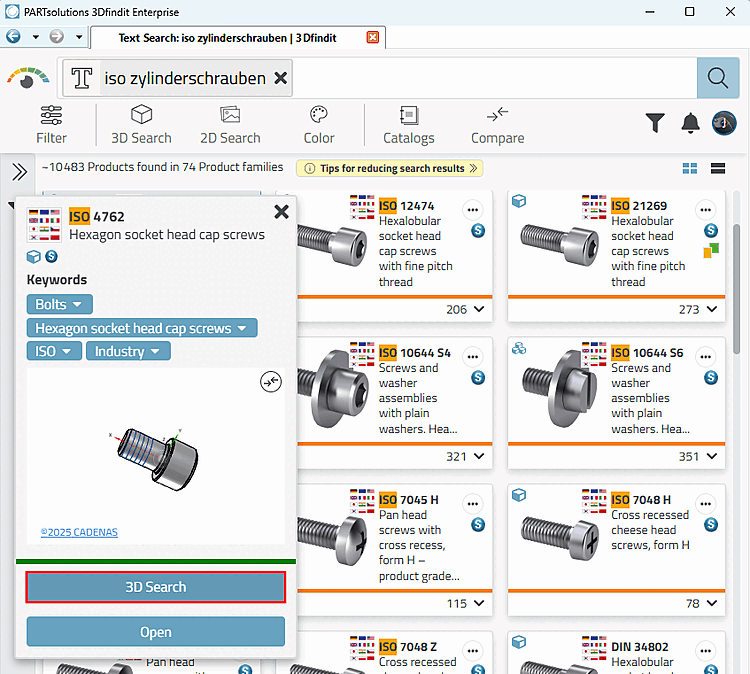Open more options for ISO 7045 H

coord(473,503)
